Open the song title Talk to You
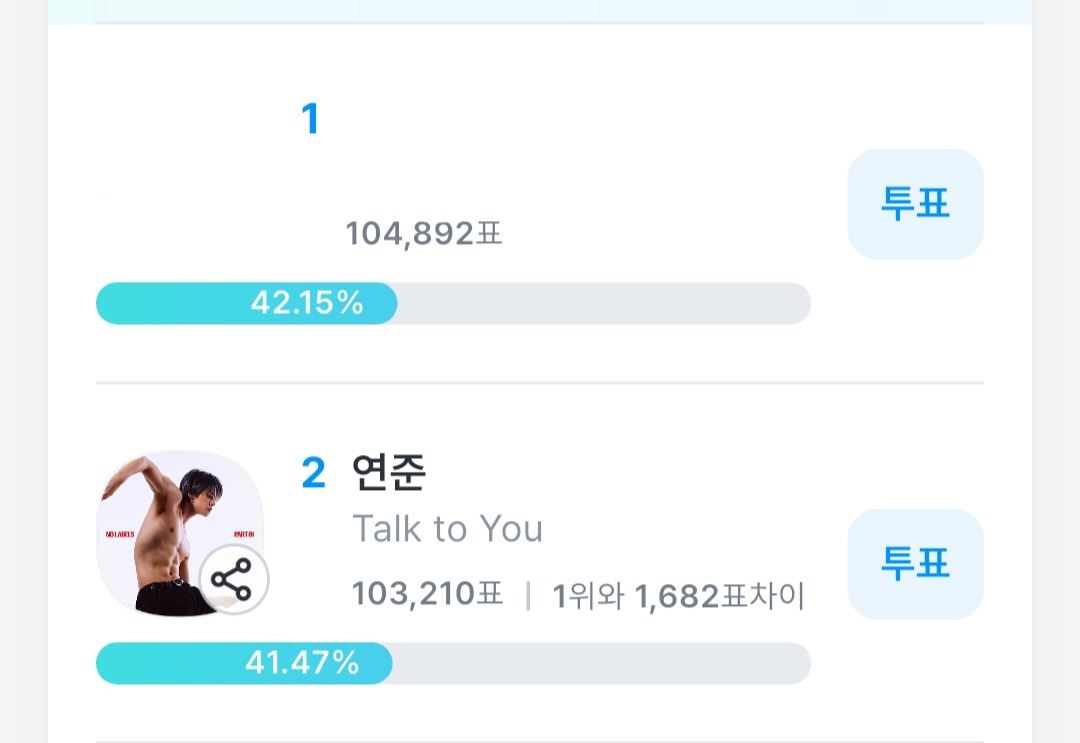This screenshot has width=1080, height=743. (447, 529)
